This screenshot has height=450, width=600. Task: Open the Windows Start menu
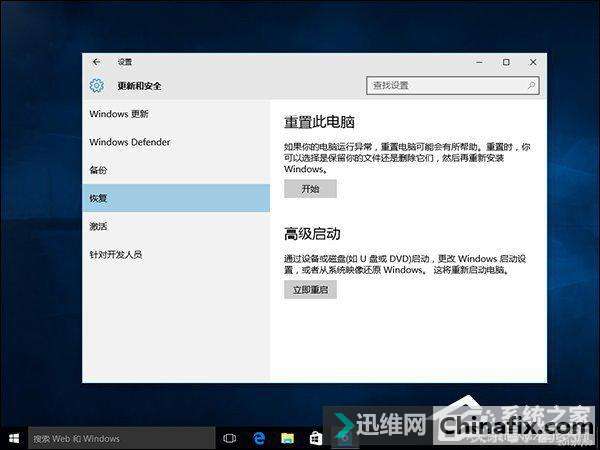pyautogui.click(x=14, y=439)
